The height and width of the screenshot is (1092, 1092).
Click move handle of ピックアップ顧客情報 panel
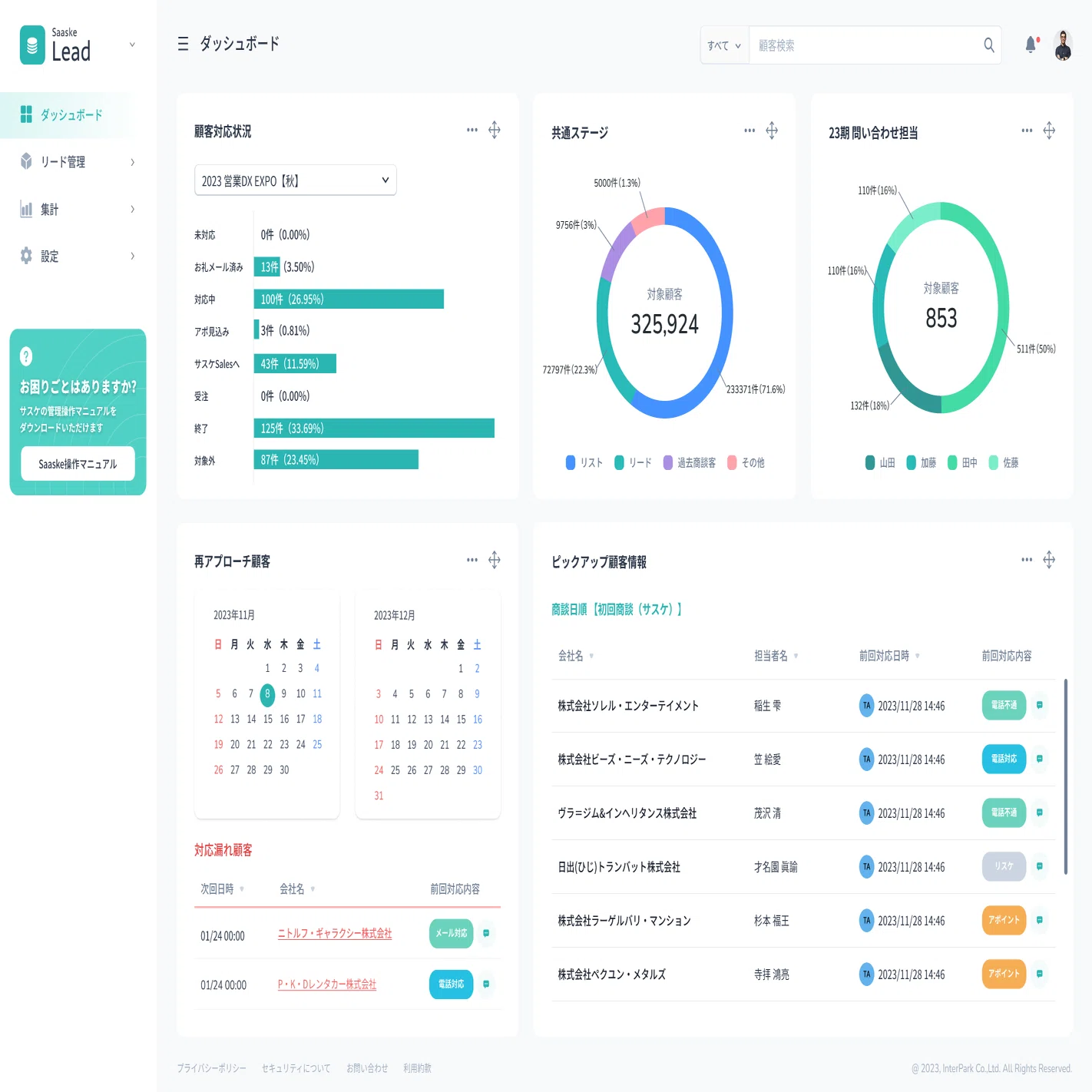coord(1049,560)
